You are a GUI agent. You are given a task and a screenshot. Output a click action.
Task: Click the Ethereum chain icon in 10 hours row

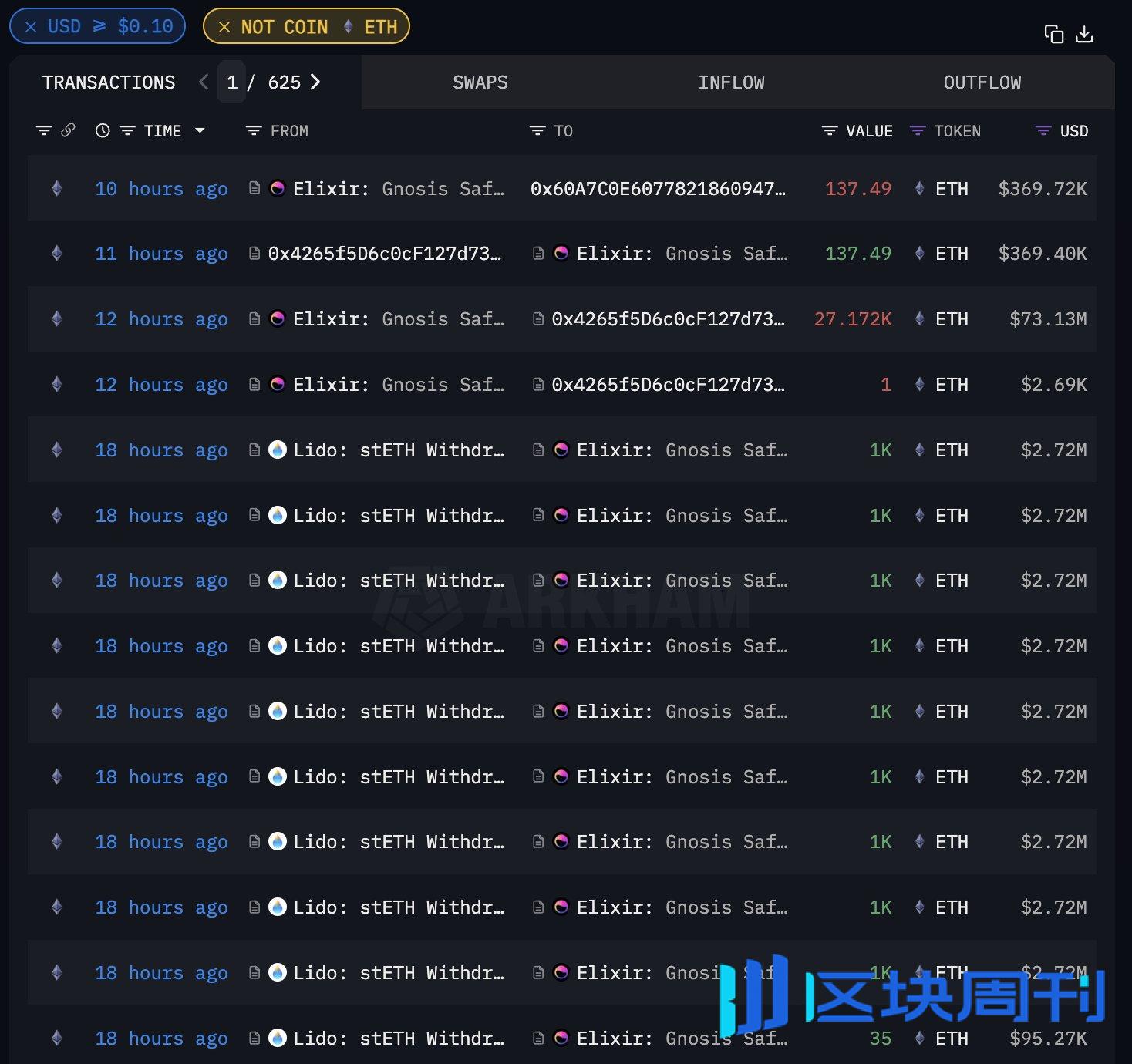click(56, 188)
